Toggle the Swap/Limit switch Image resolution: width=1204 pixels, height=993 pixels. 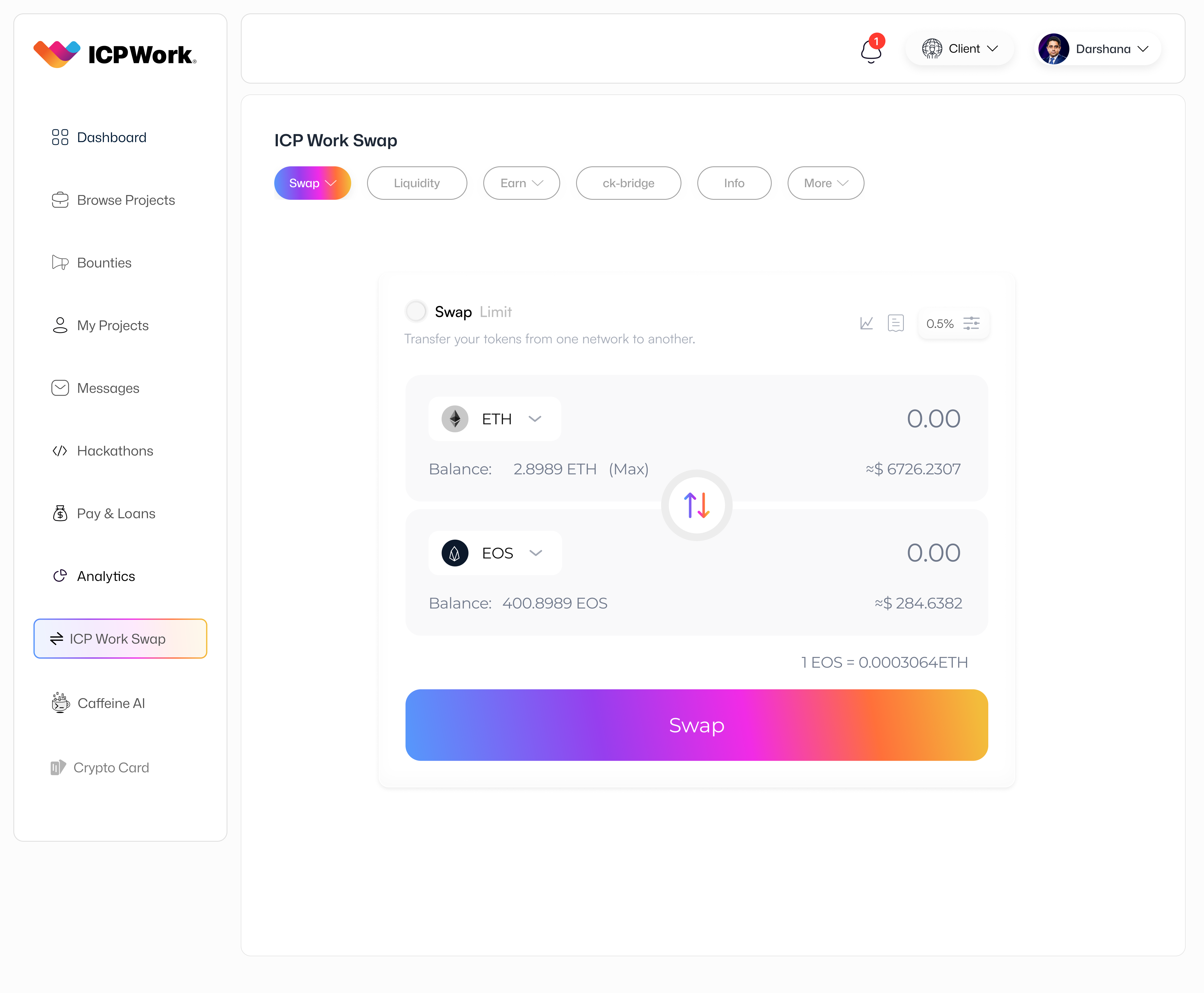tap(416, 311)
